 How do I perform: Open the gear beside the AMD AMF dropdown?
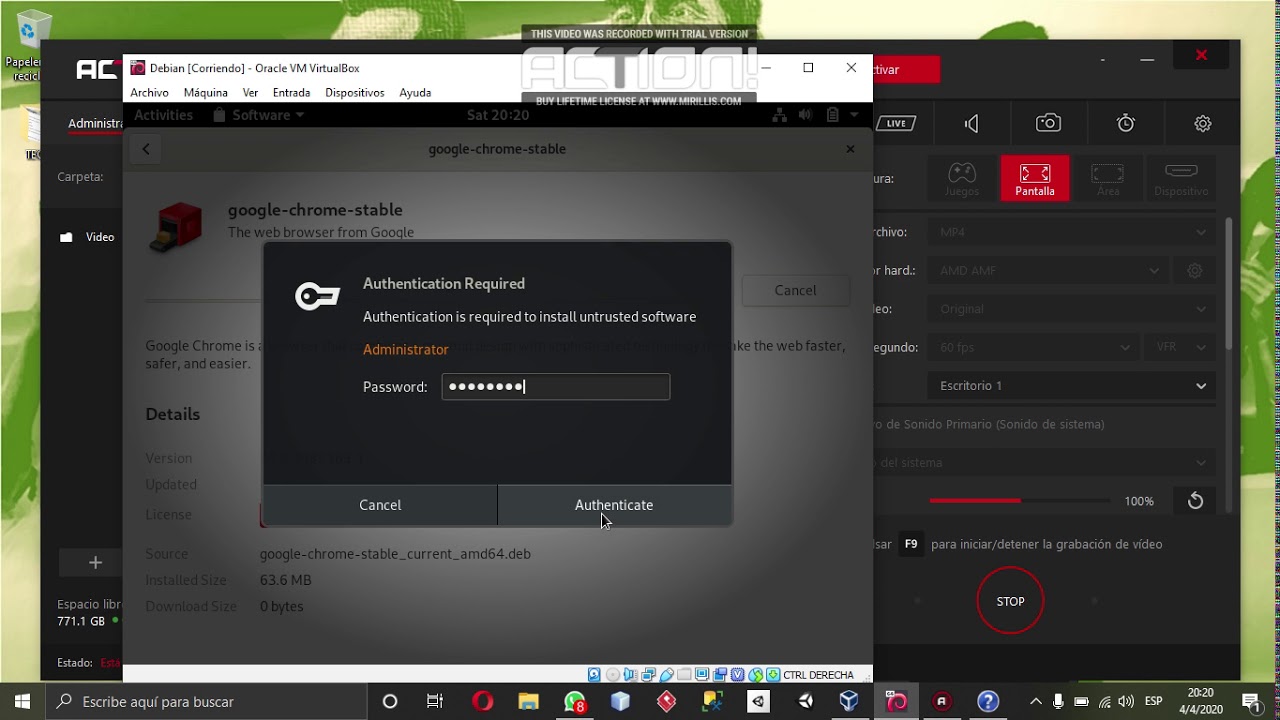(1194, 270)
